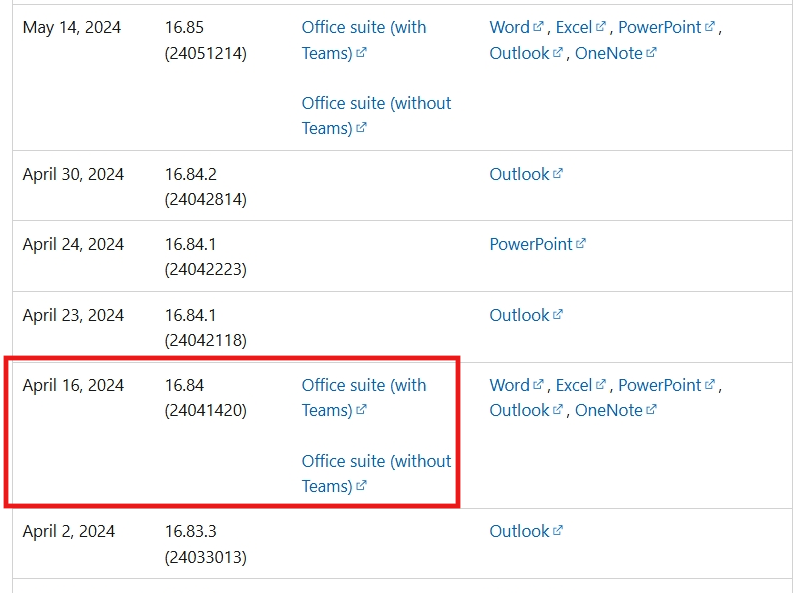Select build number (24041420)
Screen dimensions: 805x593
205,410
